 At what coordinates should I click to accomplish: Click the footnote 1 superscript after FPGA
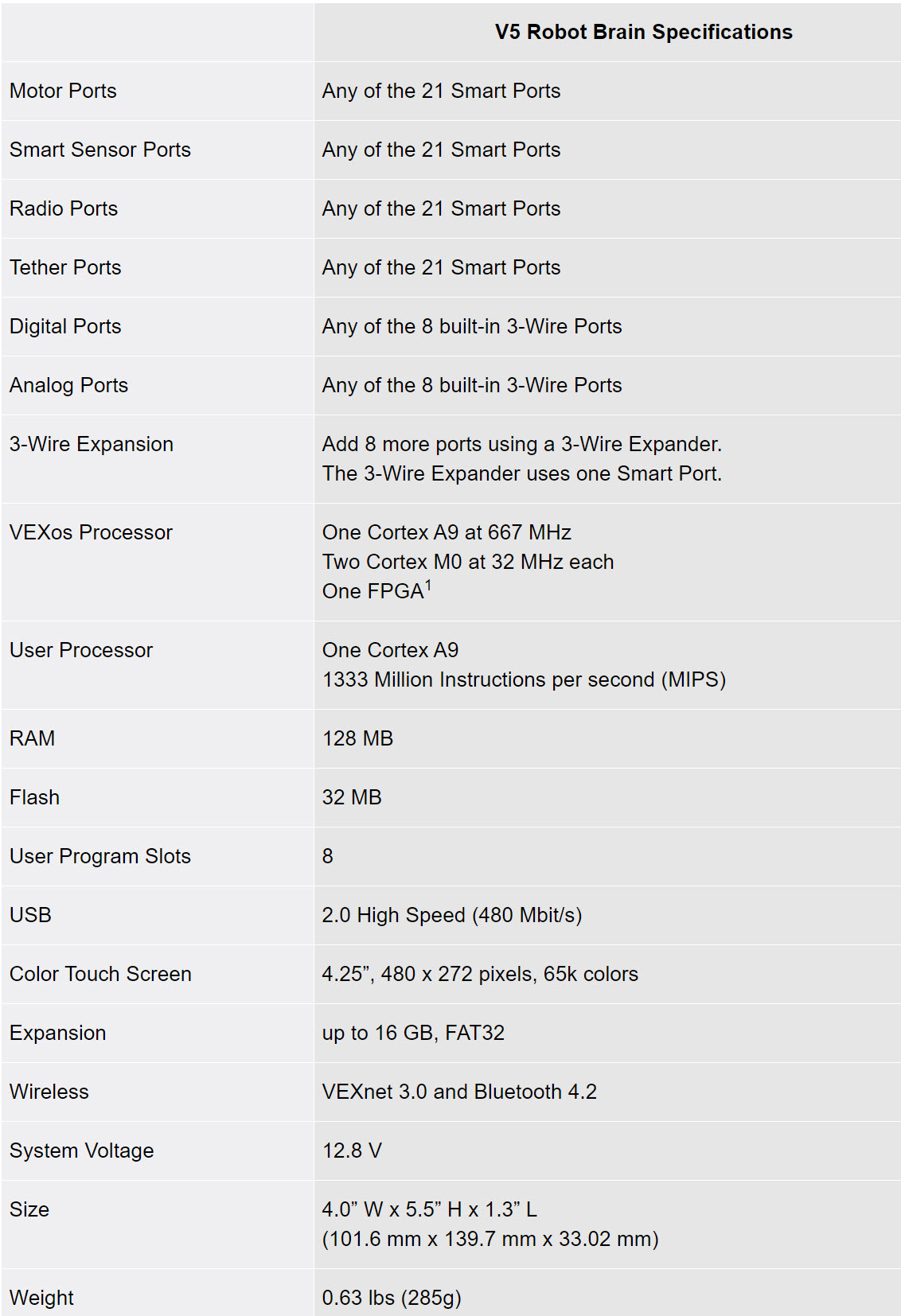pos(428,586)
